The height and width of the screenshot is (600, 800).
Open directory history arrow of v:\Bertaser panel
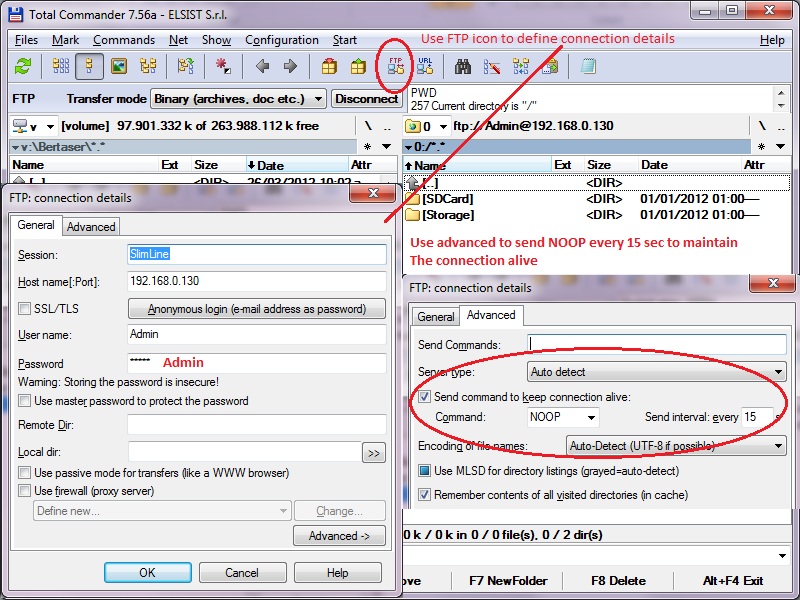(387, 147)
